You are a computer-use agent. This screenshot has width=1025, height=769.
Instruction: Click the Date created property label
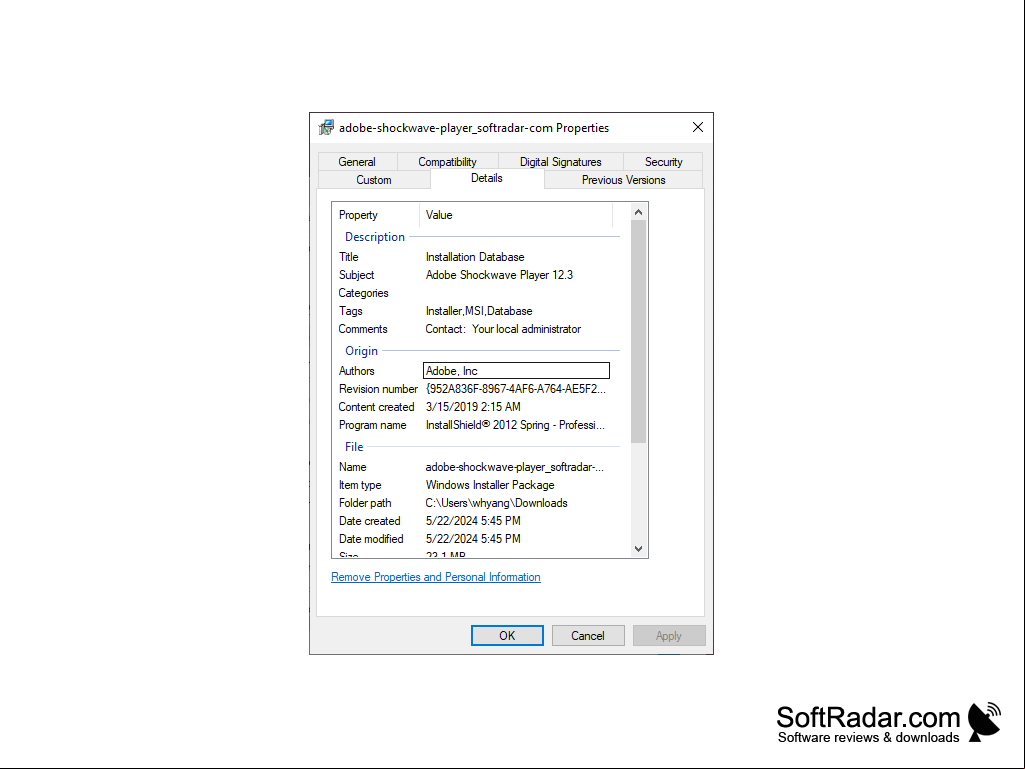[x=369, y=521]
